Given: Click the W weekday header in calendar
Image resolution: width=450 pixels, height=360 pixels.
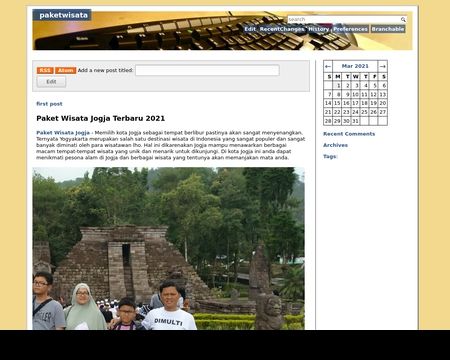Looking at the screenshot, I should [356, 77].
